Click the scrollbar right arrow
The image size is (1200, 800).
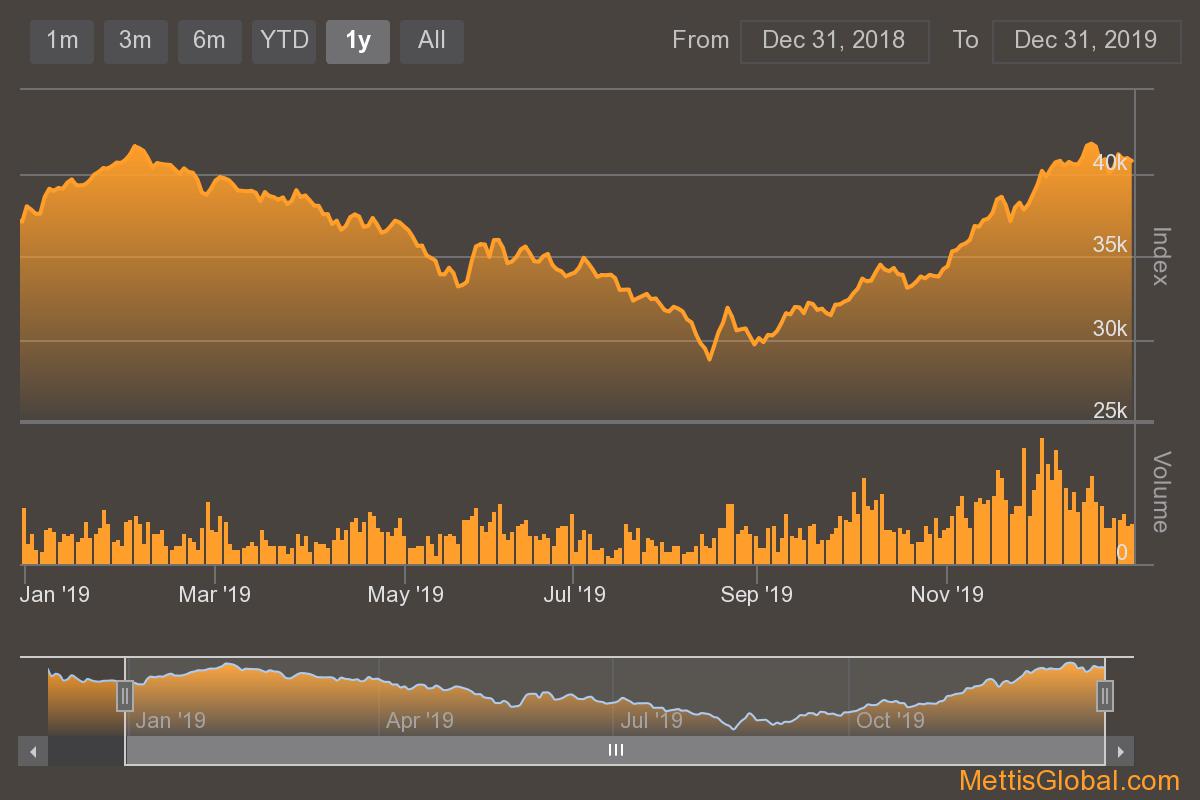(1120, 751)
